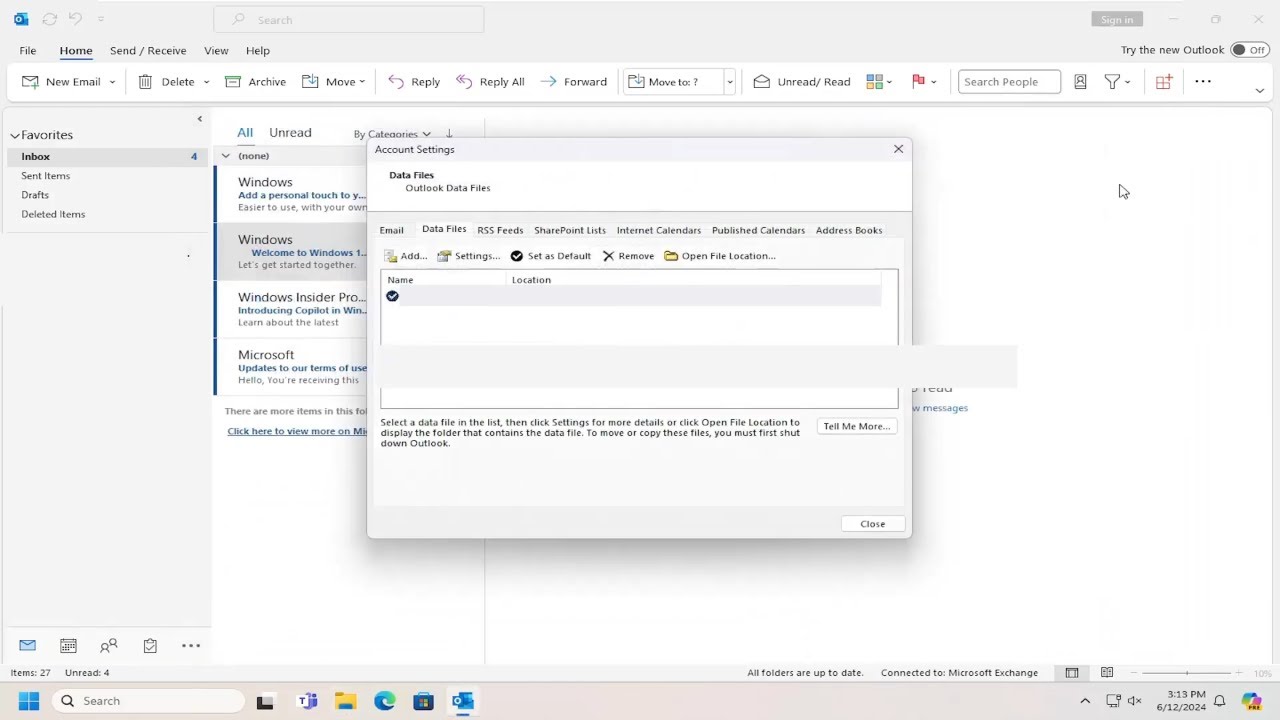The width and height of the screenshot is (1280, 720).
Task: Click the Get Add-ins icon in the ribbon
Action: [1163, 82]
